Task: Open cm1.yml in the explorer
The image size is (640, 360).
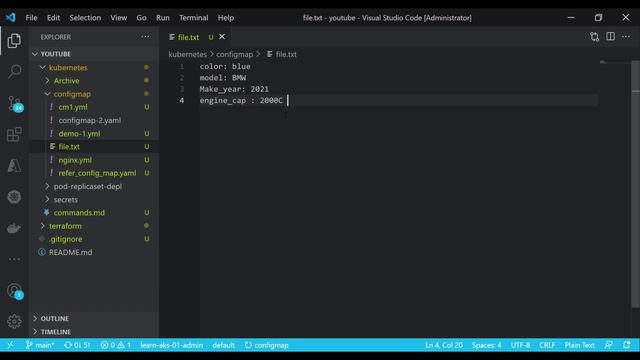Action: (x=94, y=107)
